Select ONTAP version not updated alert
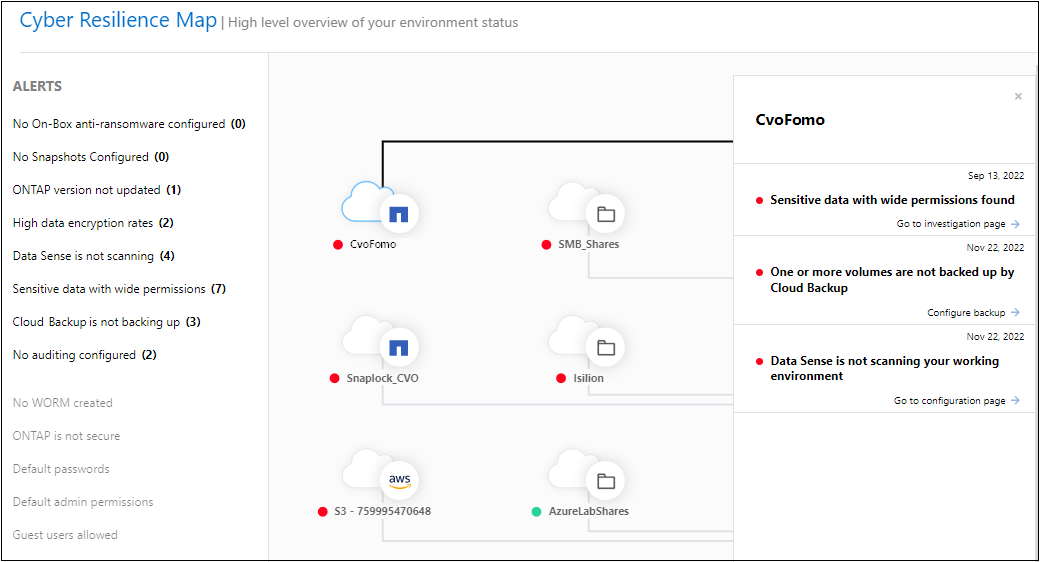Viewport: 1040px width, 562px height. (x=97, y=190)
